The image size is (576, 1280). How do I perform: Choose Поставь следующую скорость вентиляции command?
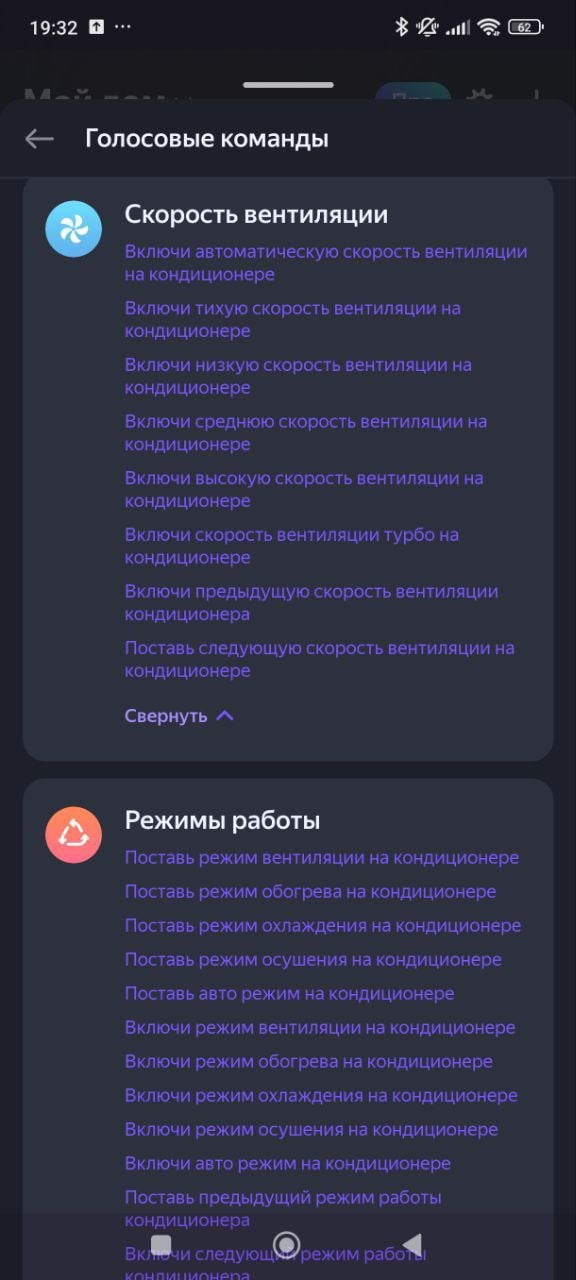(x=320, y=659)
